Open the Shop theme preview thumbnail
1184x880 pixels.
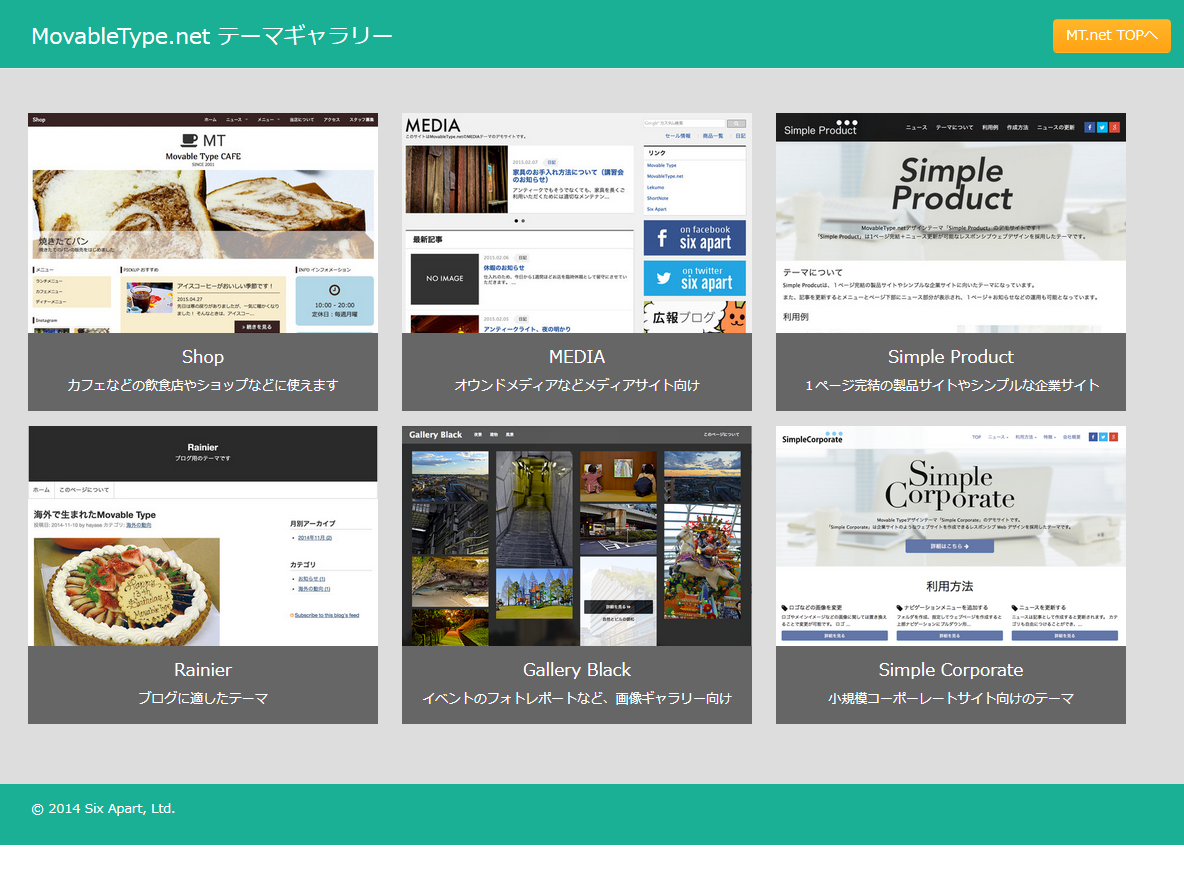click(x=203, y=223)
